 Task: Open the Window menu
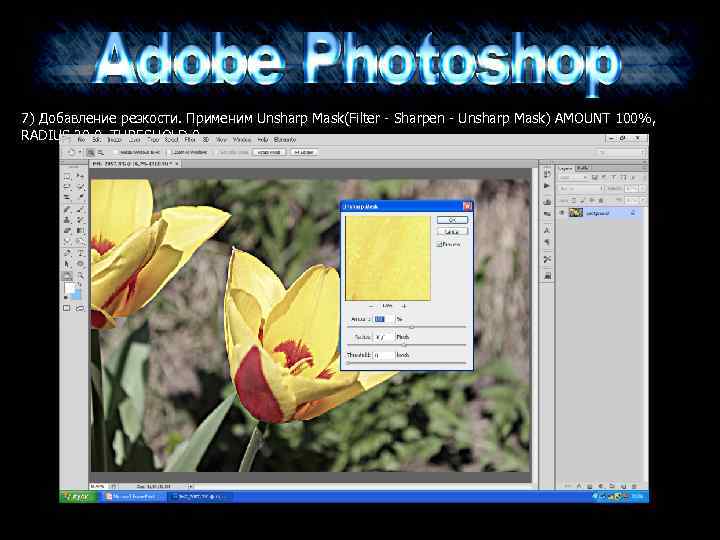[x=242, y=140]
